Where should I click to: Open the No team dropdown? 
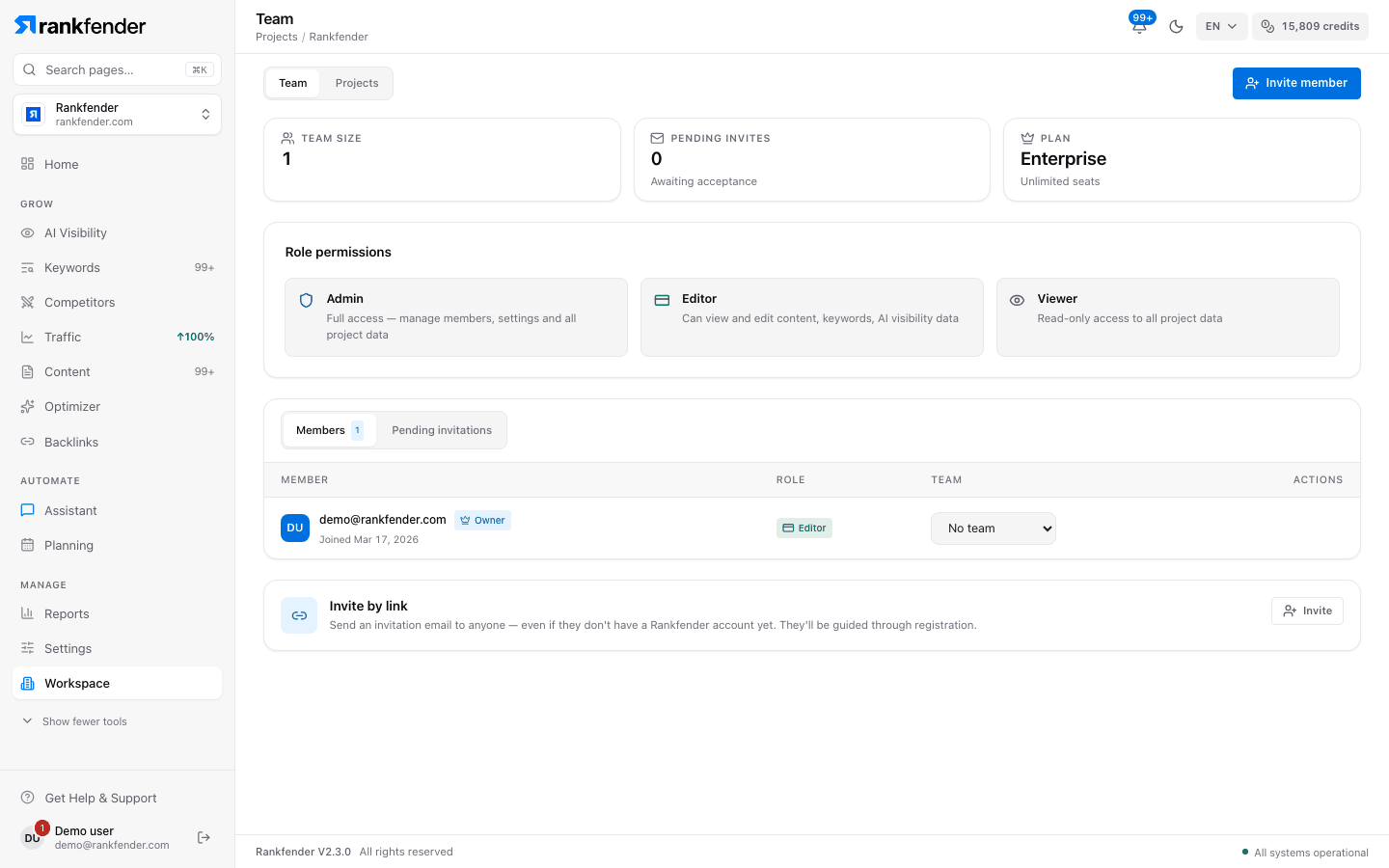click(994, 529)
